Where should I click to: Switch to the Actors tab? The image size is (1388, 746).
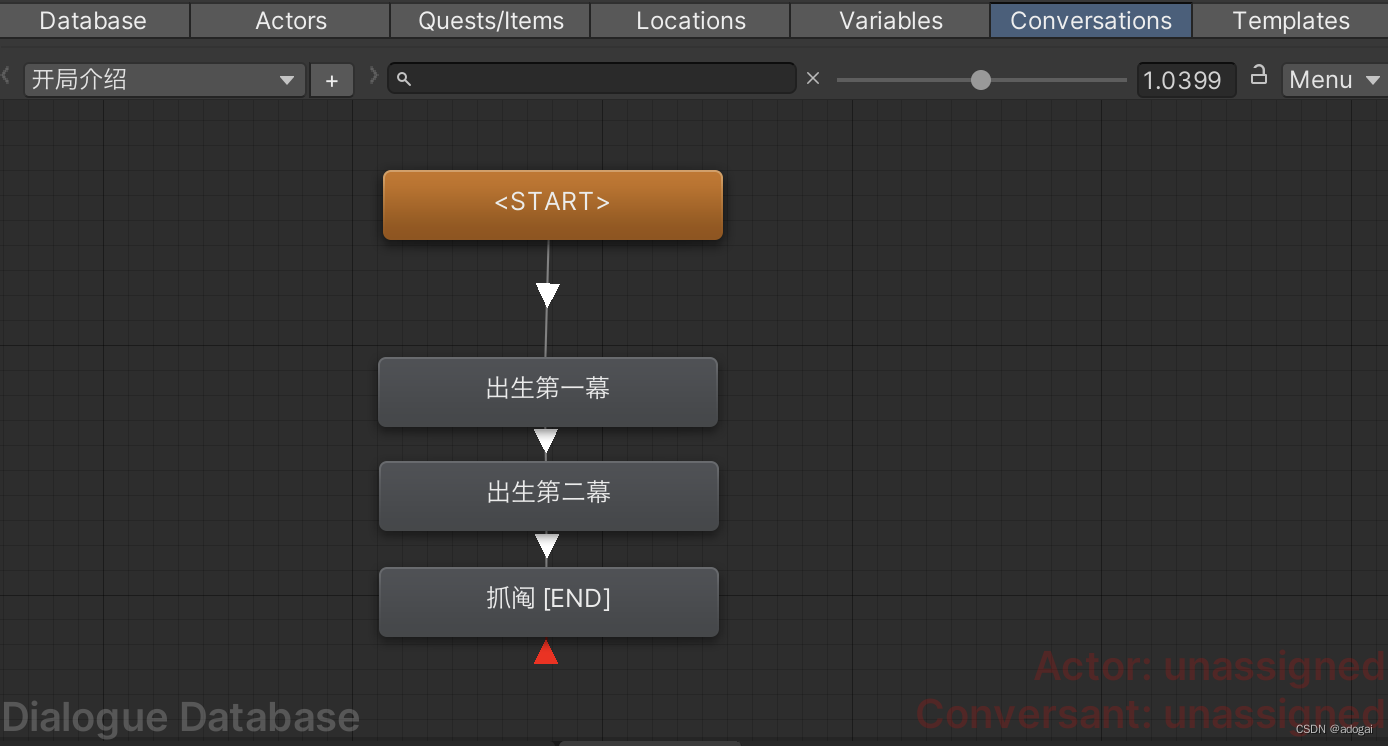coord(289,20)
